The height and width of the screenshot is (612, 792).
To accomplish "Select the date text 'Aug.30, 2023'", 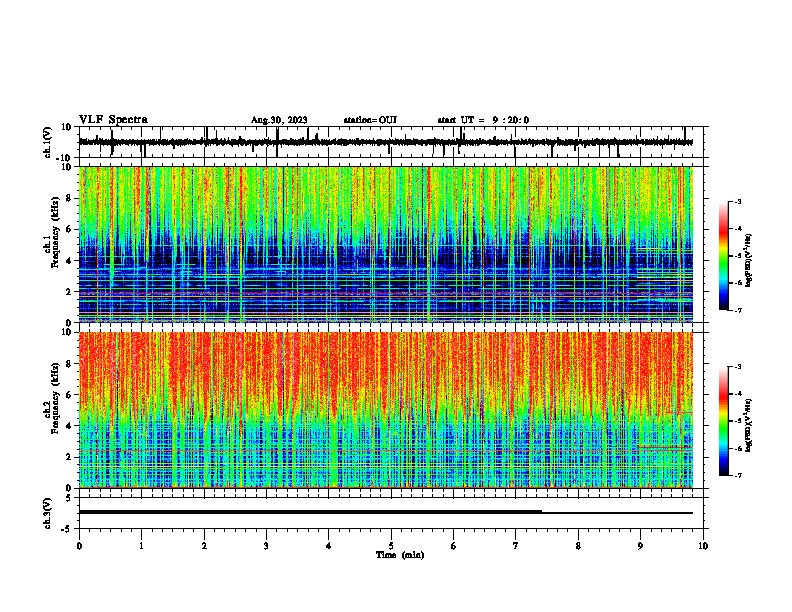I will (279, 120).
